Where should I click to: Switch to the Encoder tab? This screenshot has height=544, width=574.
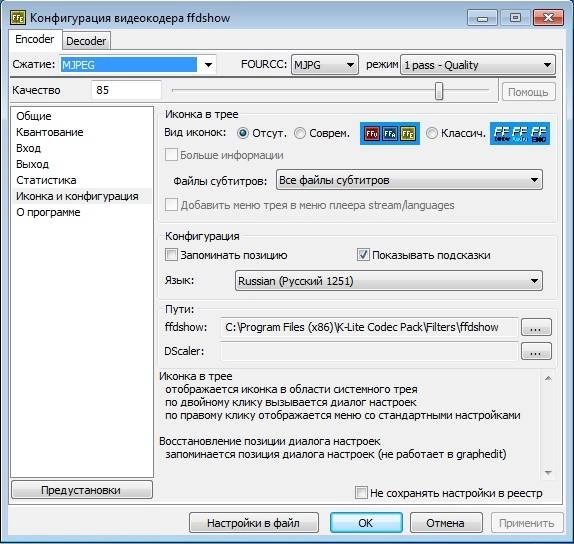pyautogui.click(x=35, y=39)
